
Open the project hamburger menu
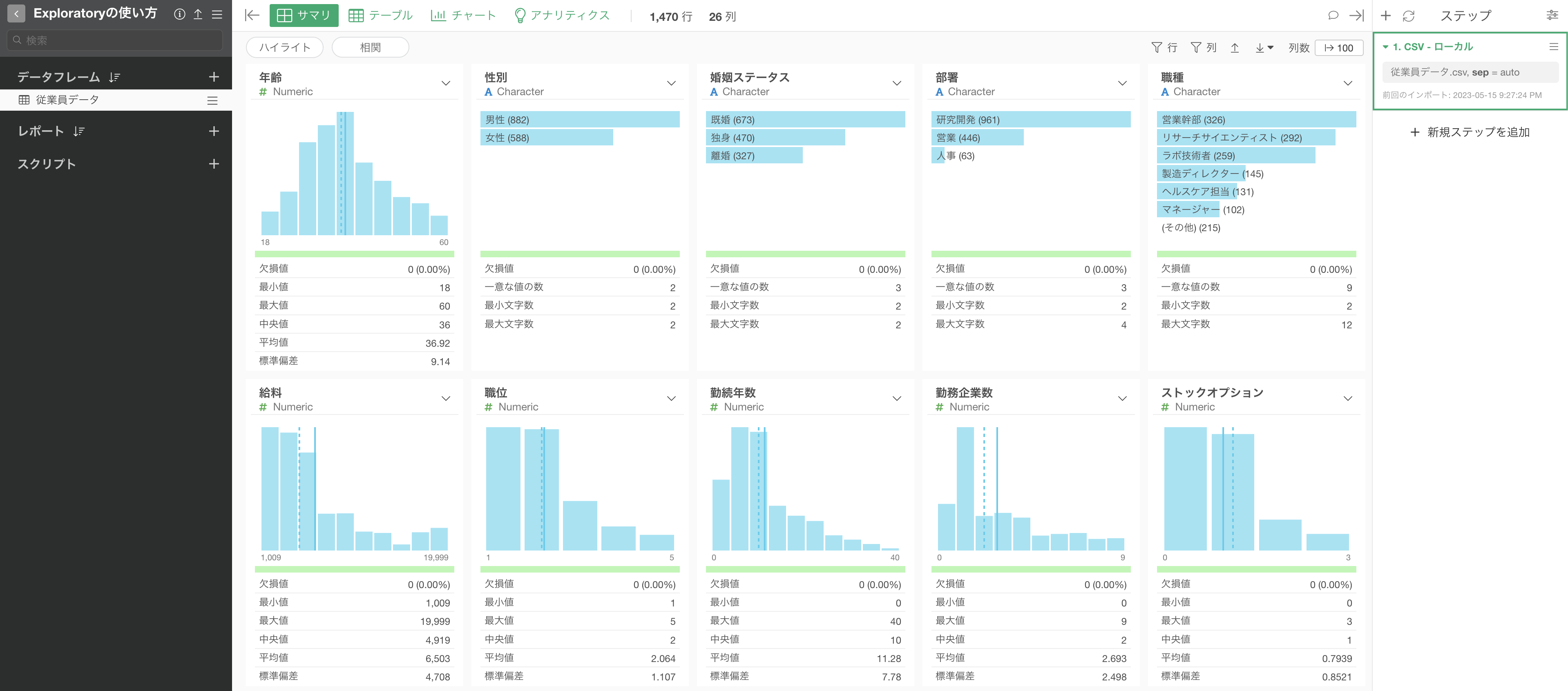click(x=217, y=14)
